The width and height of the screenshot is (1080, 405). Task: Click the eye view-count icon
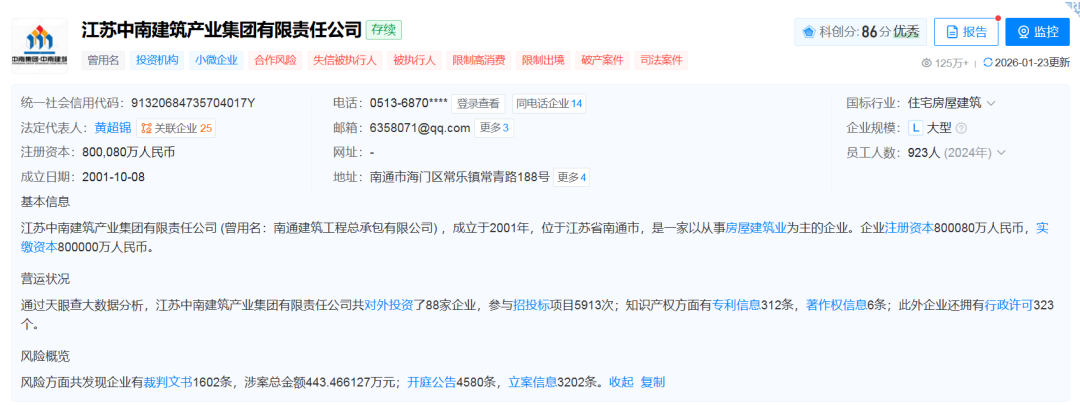coord(926,63)
